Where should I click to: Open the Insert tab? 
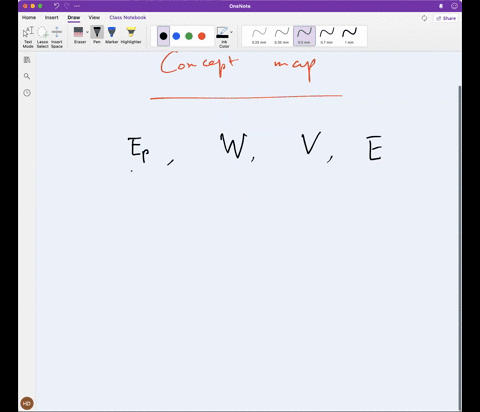tap(51, 17)
